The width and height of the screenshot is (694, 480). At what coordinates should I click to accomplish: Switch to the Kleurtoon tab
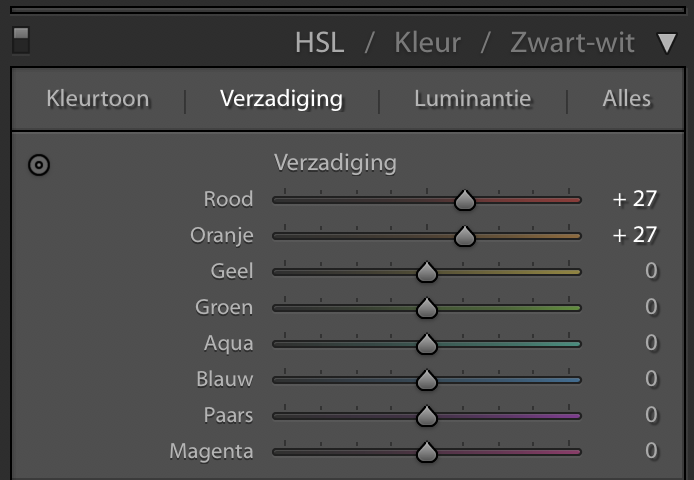click(98, 98)
